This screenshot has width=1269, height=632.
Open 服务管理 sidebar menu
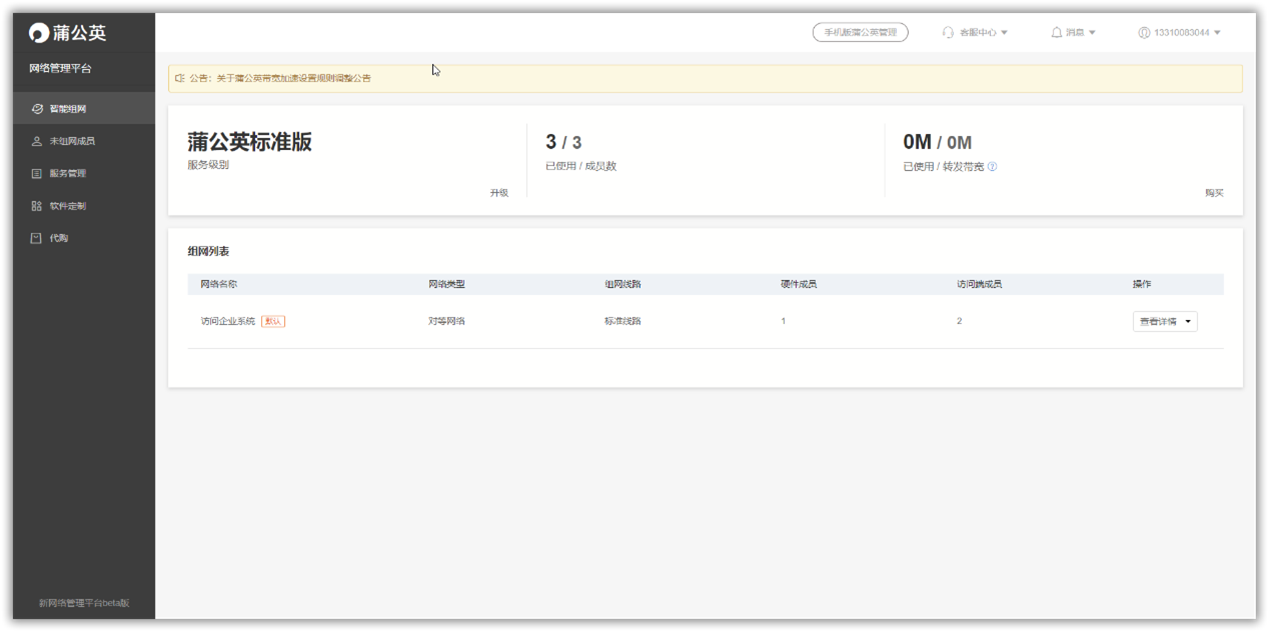pos(84,173)
